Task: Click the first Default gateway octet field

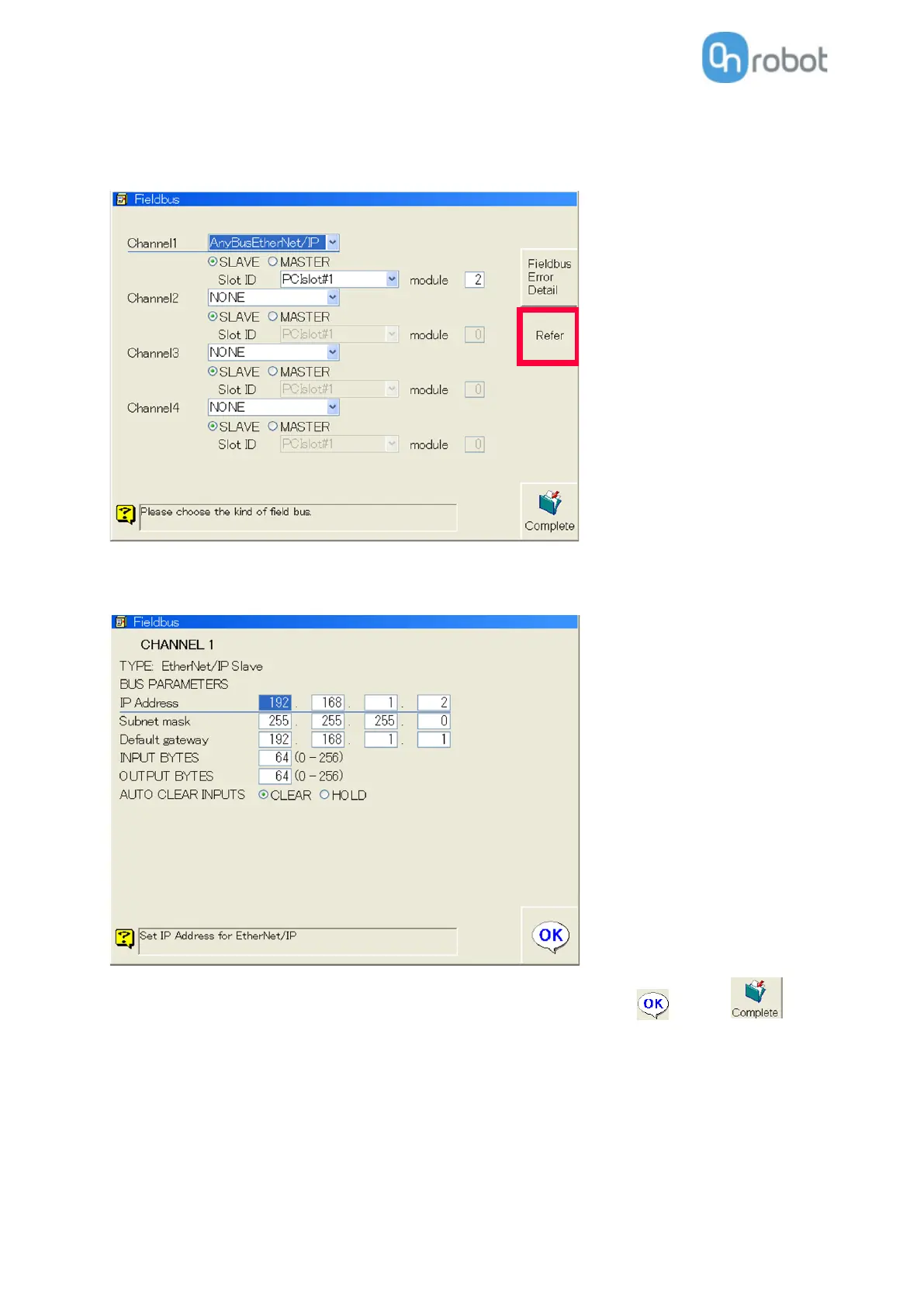Action: click(x=275, y=740)
